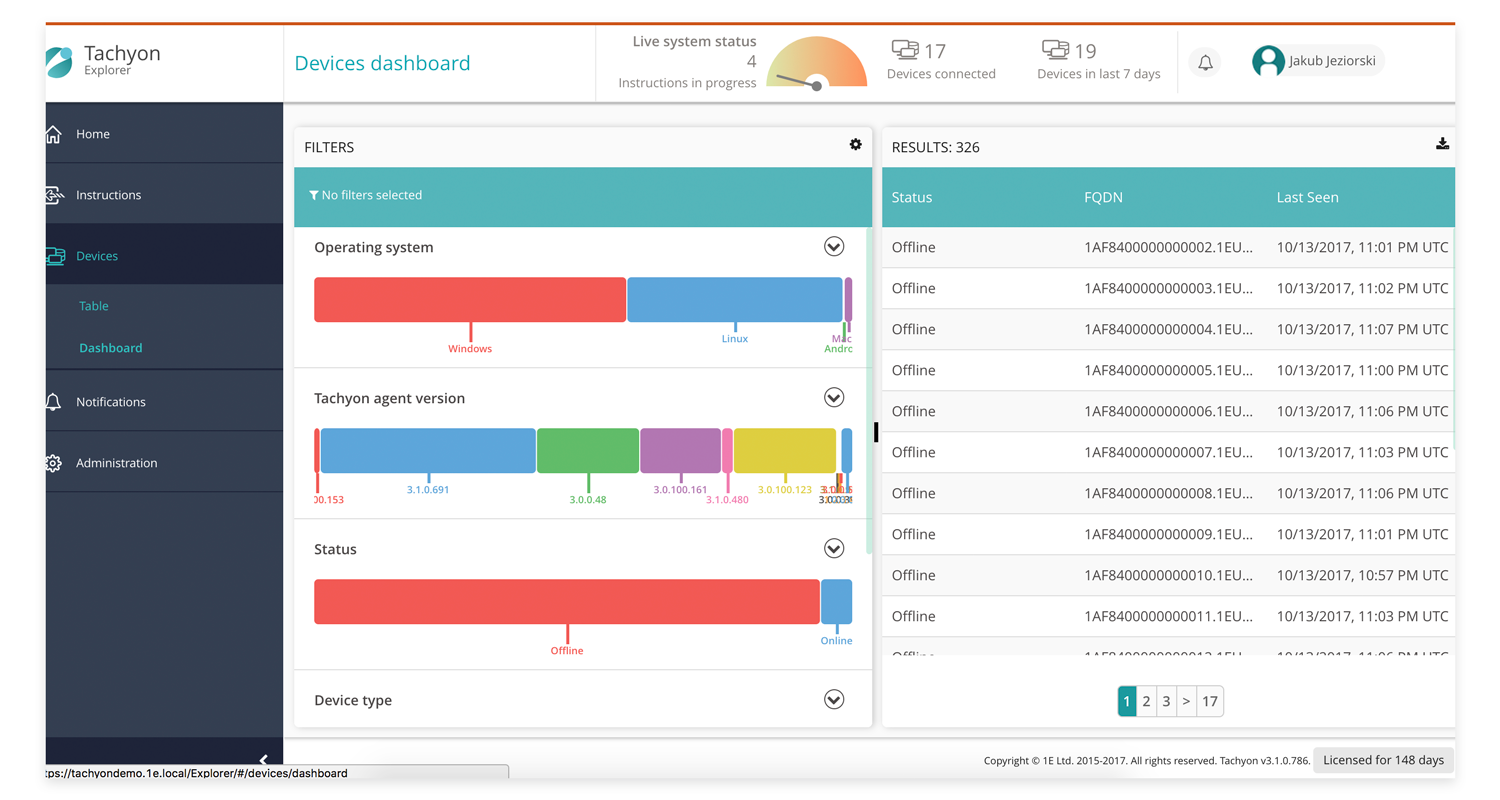Filter by Linux blue bar segment
This screenshot has height=800, width=1500.
[735, 300]
